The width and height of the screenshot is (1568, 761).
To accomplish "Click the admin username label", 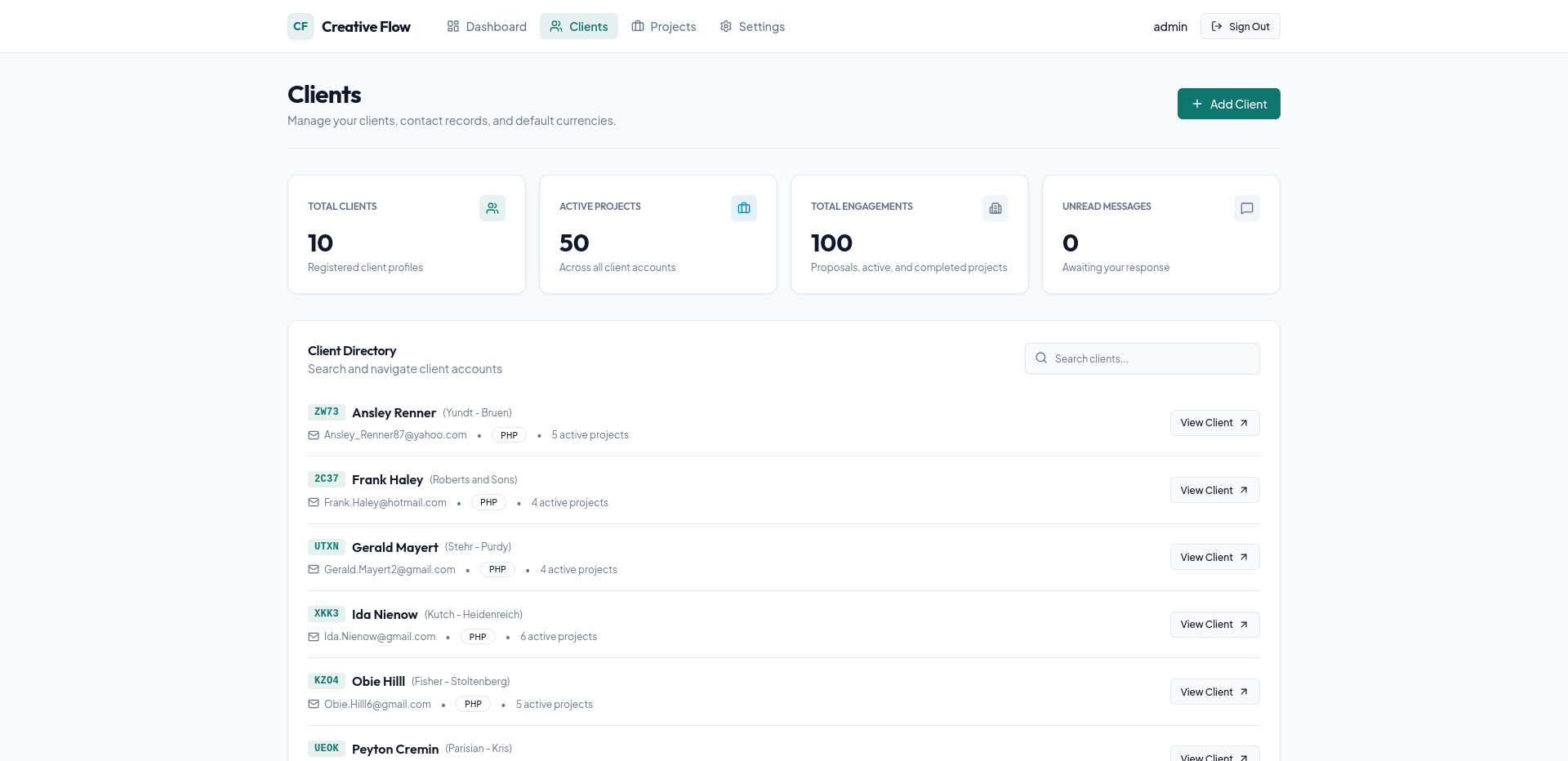I will coord(1169,27).
